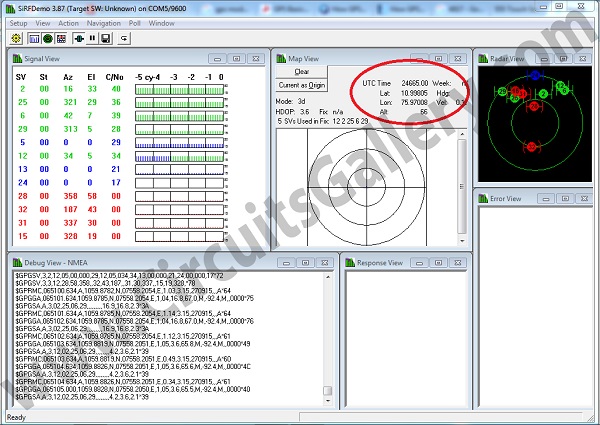Click the SiRFDemo application title bar icon
Screen dimensions: 600x425
(10, 8)
